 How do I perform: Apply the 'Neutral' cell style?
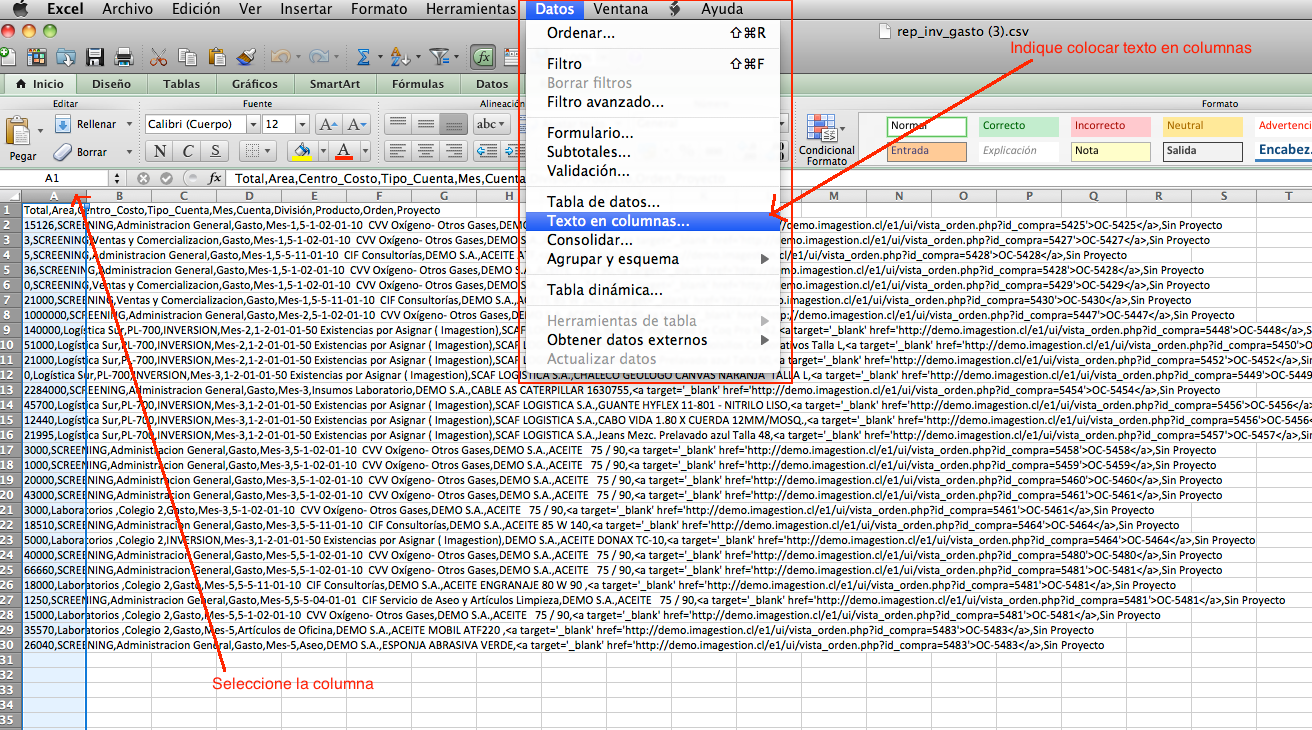(1202, 126)
